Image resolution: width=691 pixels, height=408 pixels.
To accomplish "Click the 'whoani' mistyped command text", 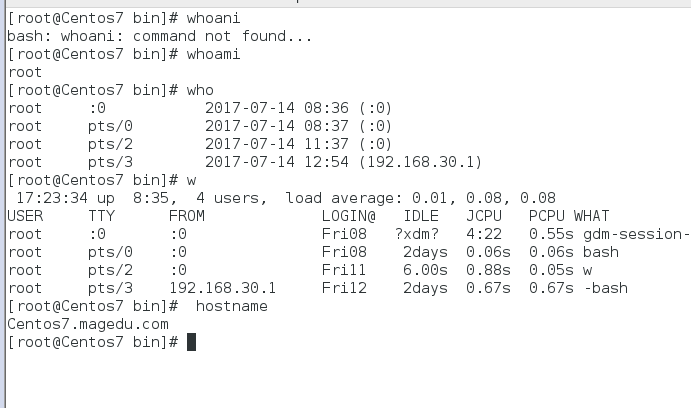I will (x=213, y=18).
